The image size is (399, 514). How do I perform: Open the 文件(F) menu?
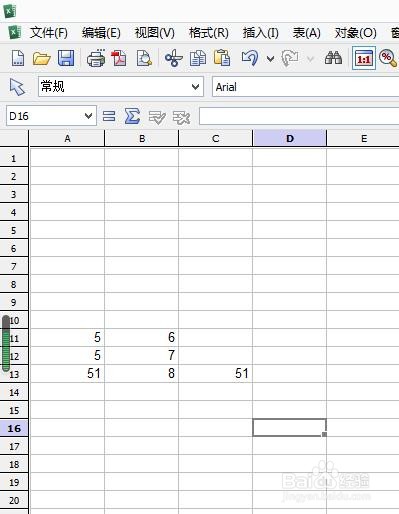coord(49,33)
